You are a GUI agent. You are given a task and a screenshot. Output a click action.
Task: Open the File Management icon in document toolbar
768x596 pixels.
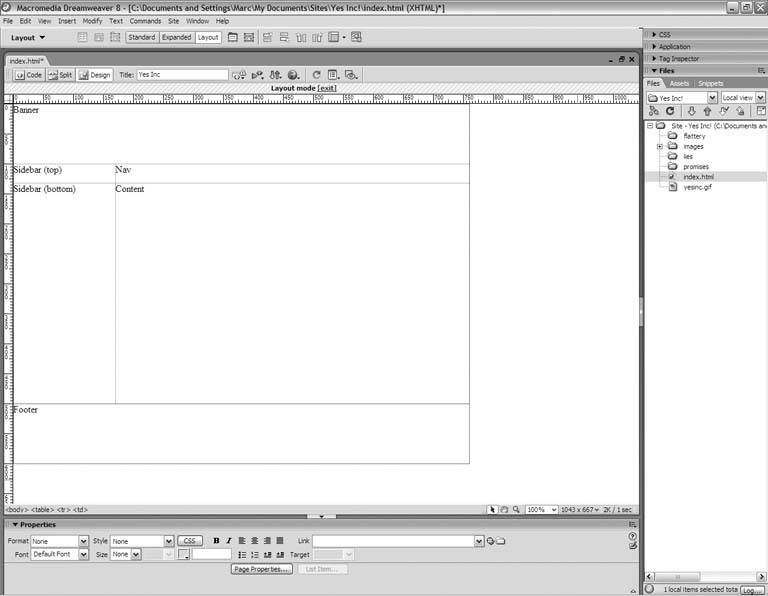coord(275,75)
